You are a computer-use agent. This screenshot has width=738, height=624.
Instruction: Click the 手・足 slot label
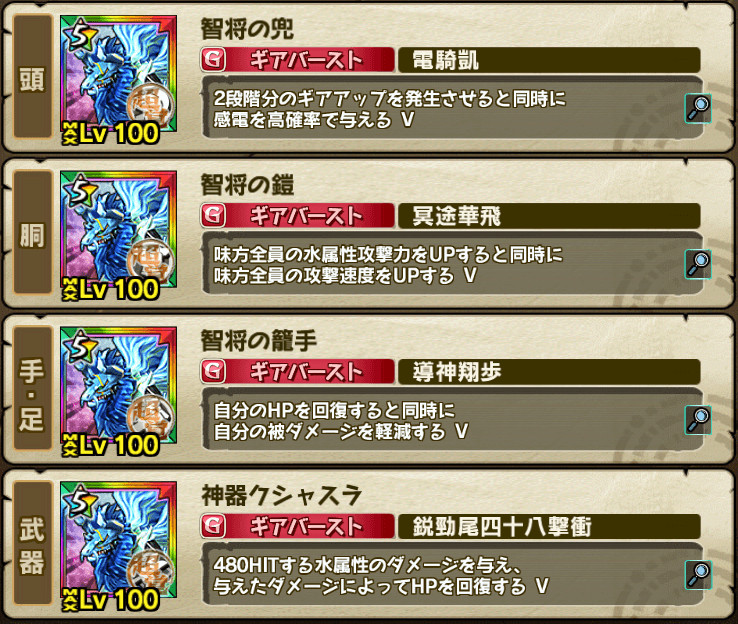(x=32, y=388)
